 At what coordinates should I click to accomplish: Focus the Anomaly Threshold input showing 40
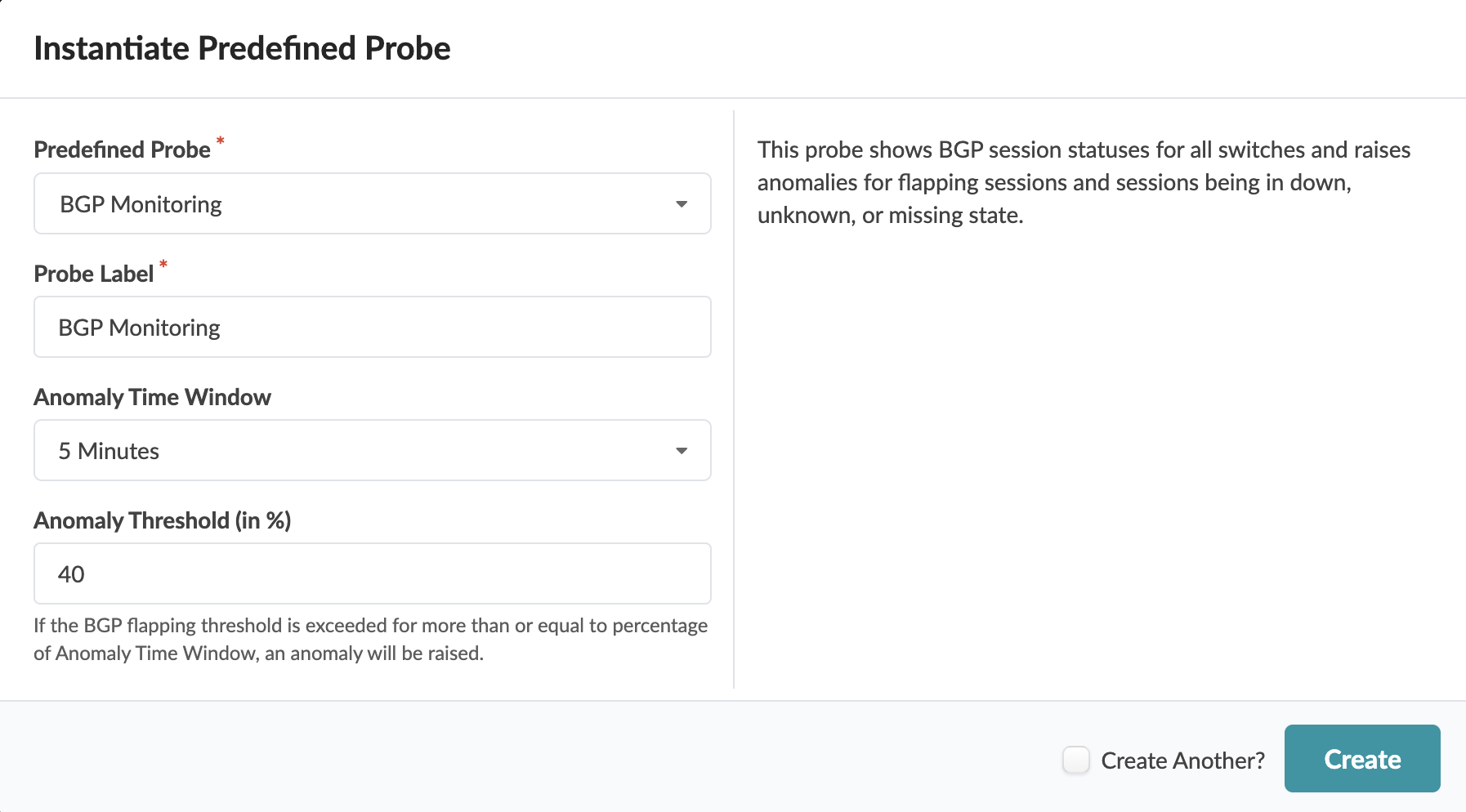[x=372, y=573]
